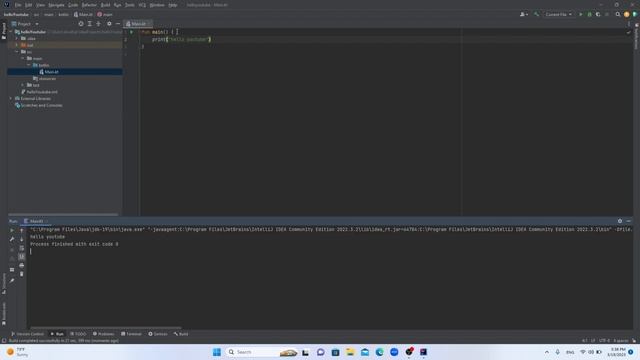This screenshot has height=360, width=640.
Task: Toggle Notifications side panel on right edge
Action: [636, 37]
